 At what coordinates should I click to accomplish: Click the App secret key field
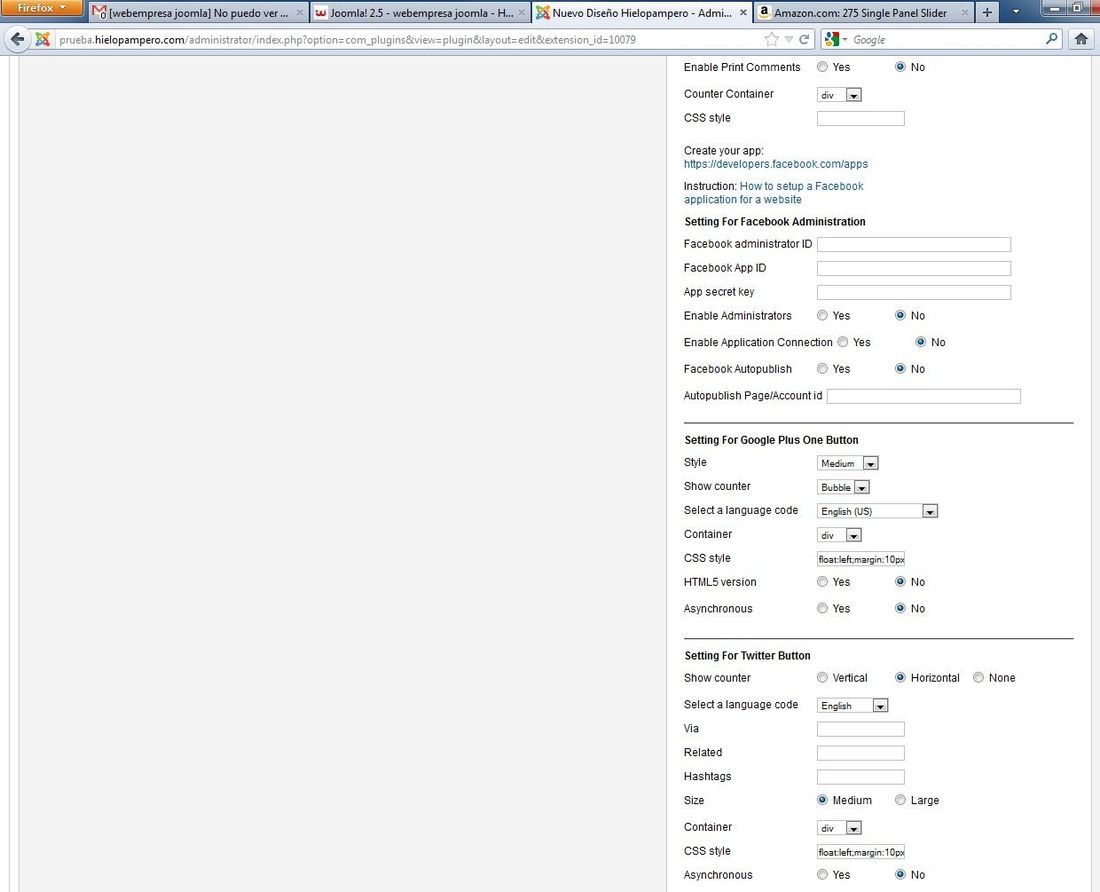[913, 292]
